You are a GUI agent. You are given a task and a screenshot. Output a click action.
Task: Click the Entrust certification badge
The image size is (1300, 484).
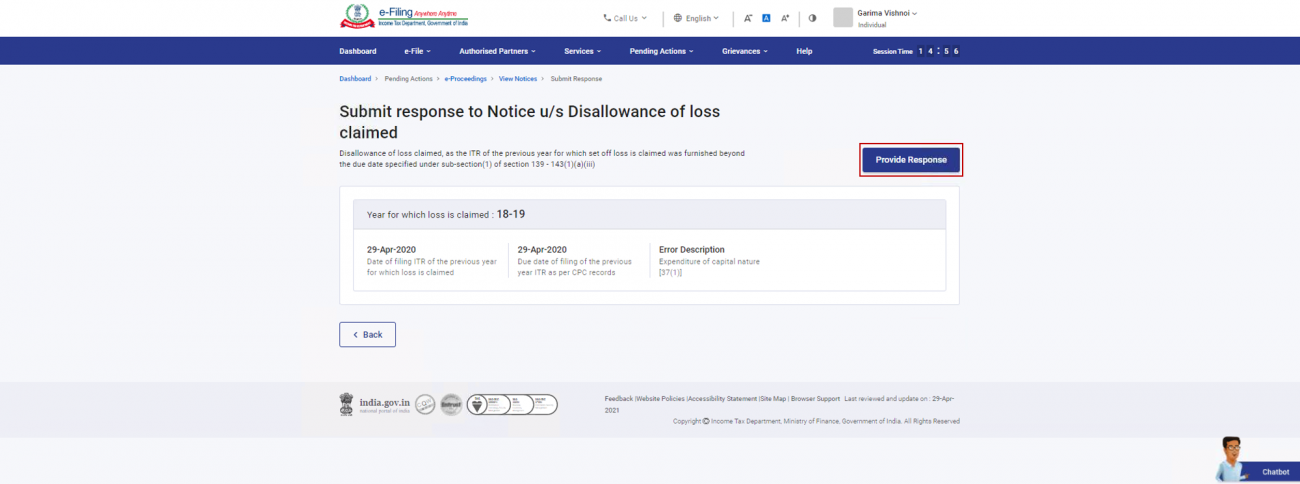pyautogui.click(x=451, y=404)
